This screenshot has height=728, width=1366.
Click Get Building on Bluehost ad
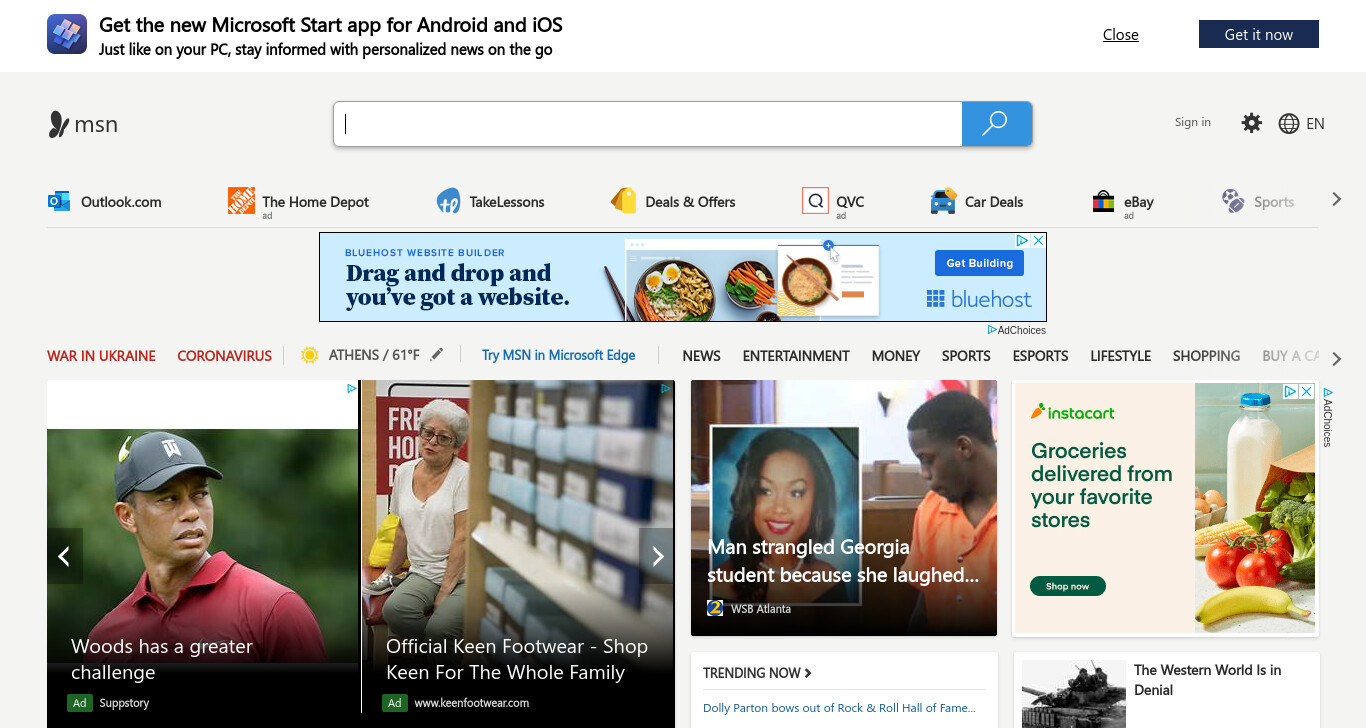(x=980, y=263)
